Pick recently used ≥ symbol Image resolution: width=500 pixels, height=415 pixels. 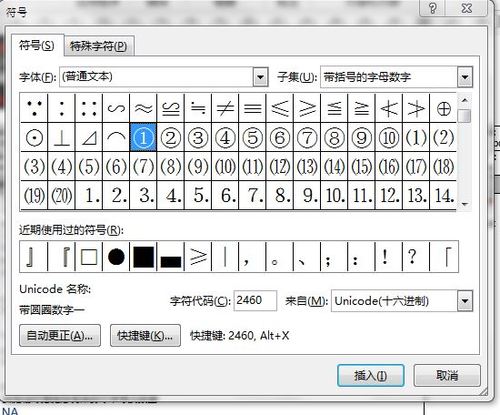pos(198,257)
